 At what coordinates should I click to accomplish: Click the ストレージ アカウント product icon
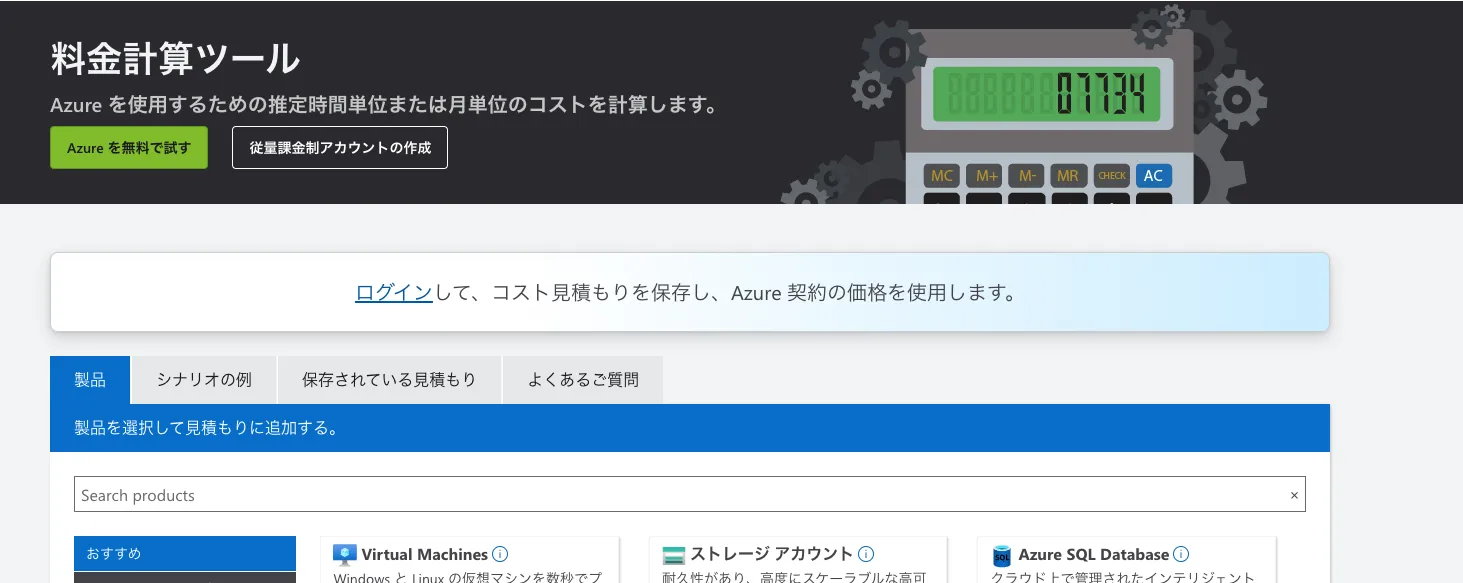[x=674, y=555]
